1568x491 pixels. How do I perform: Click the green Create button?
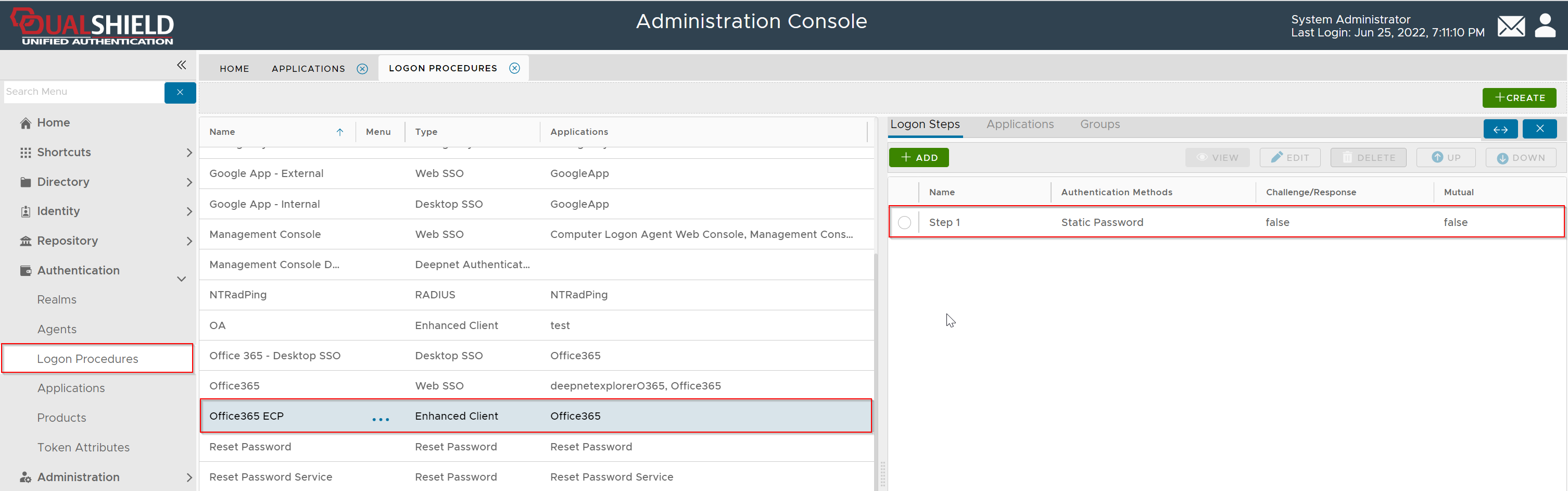(1519, 97)
